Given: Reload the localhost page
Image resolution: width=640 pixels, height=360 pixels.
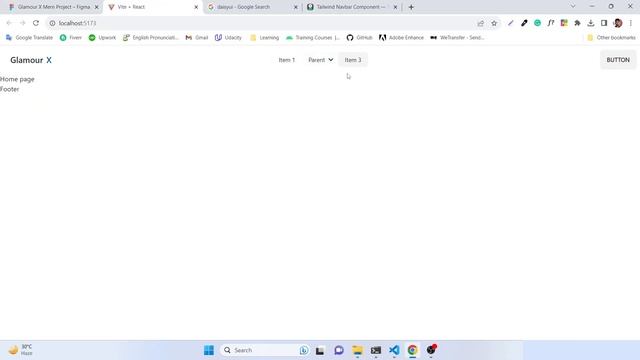Looking at the screenshot, I should (x=36, y=23).
